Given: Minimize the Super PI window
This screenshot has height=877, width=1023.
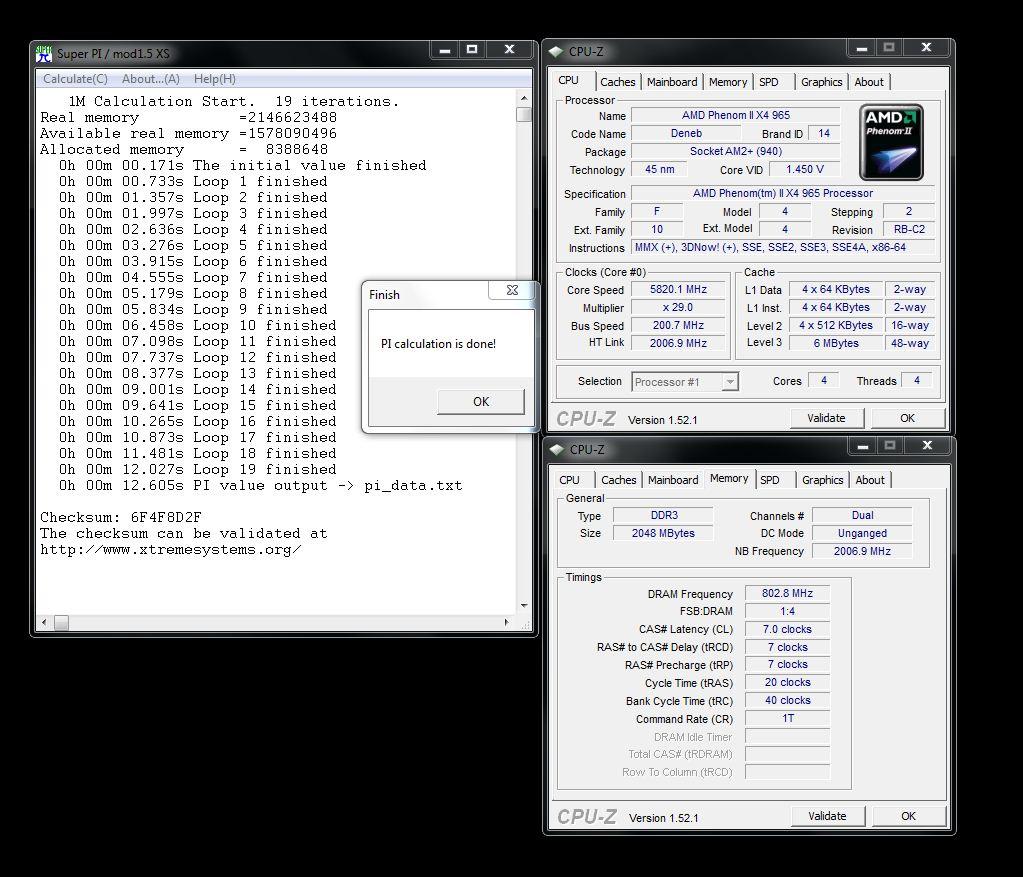Looking at the screenshot, I should pos(444,50).
